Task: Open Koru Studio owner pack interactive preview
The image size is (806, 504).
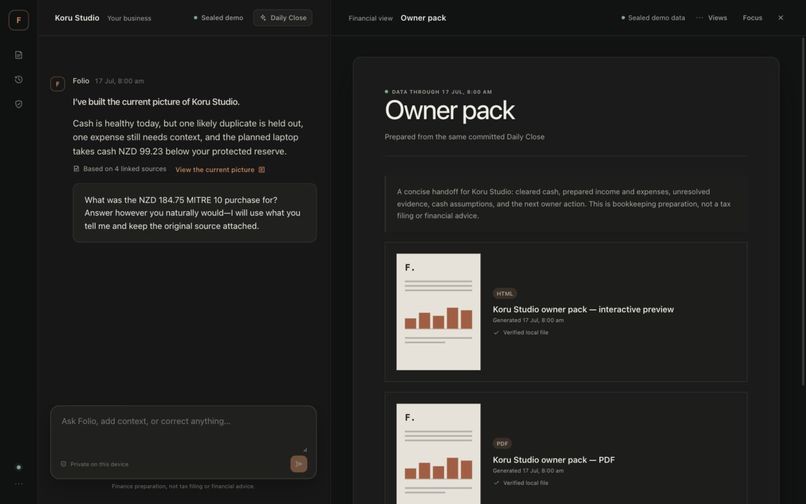Action: click(583, 309)
